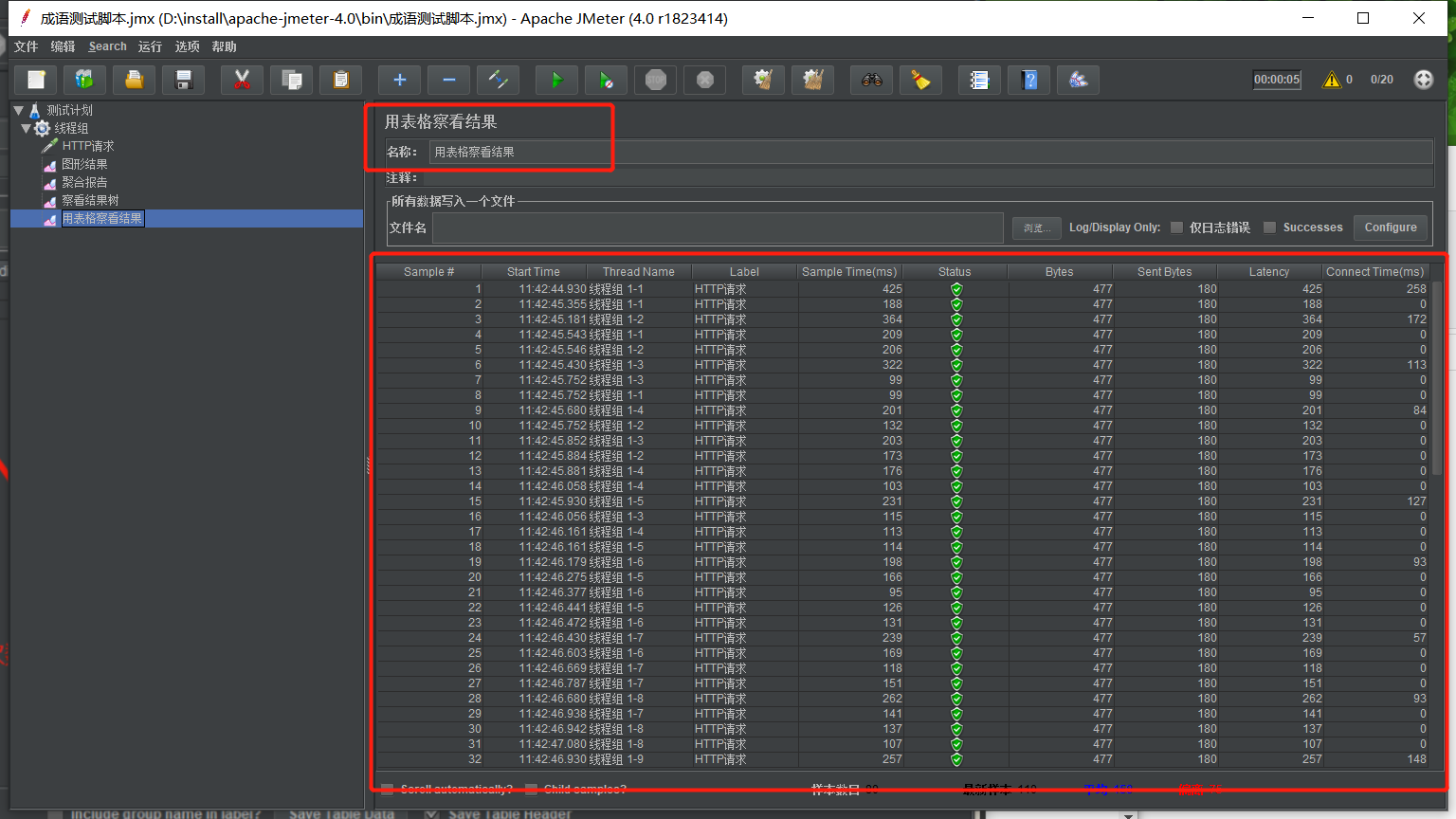Reset search with the yellow broom icon
1456x819 pixels.
pyautogui.click(x=921, y=81)
